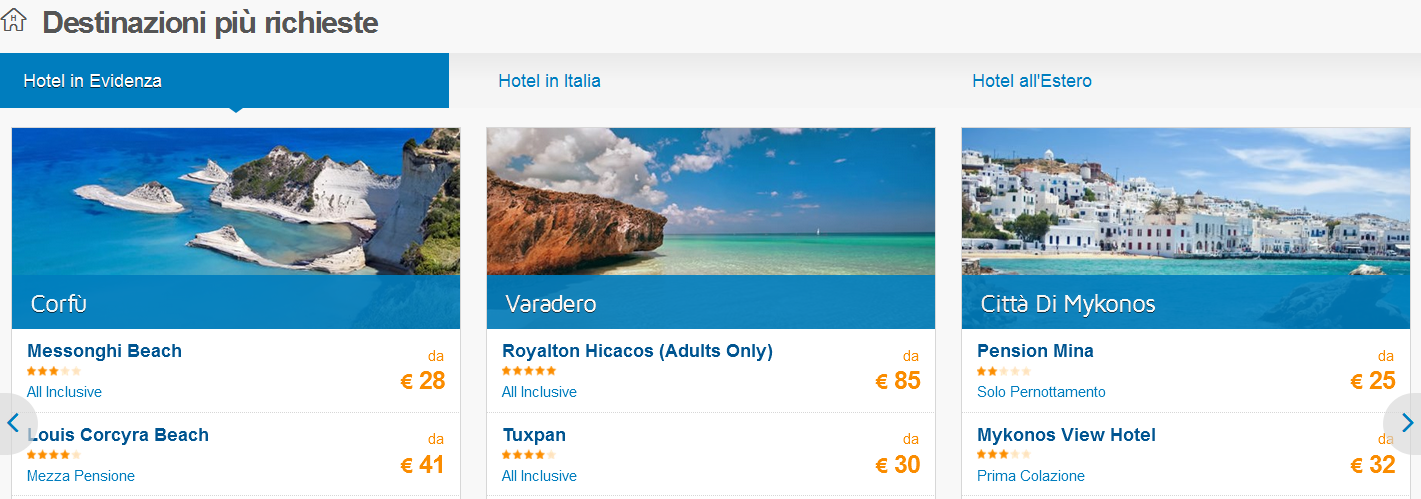Click Royalton Hicacos five-star rating
This screenshot has width=1421, height=499.
[x=529, y=371]
